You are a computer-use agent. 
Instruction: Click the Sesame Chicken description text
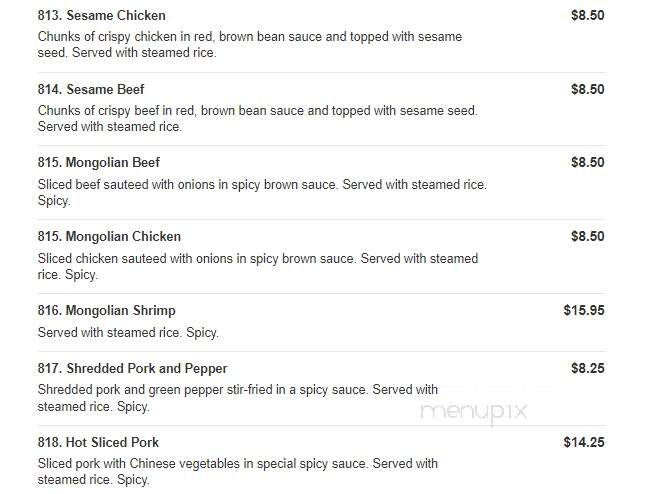250,45
